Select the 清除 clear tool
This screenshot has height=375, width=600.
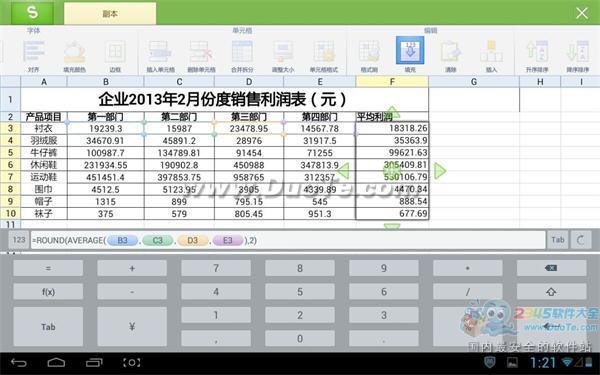coord(451,56)
